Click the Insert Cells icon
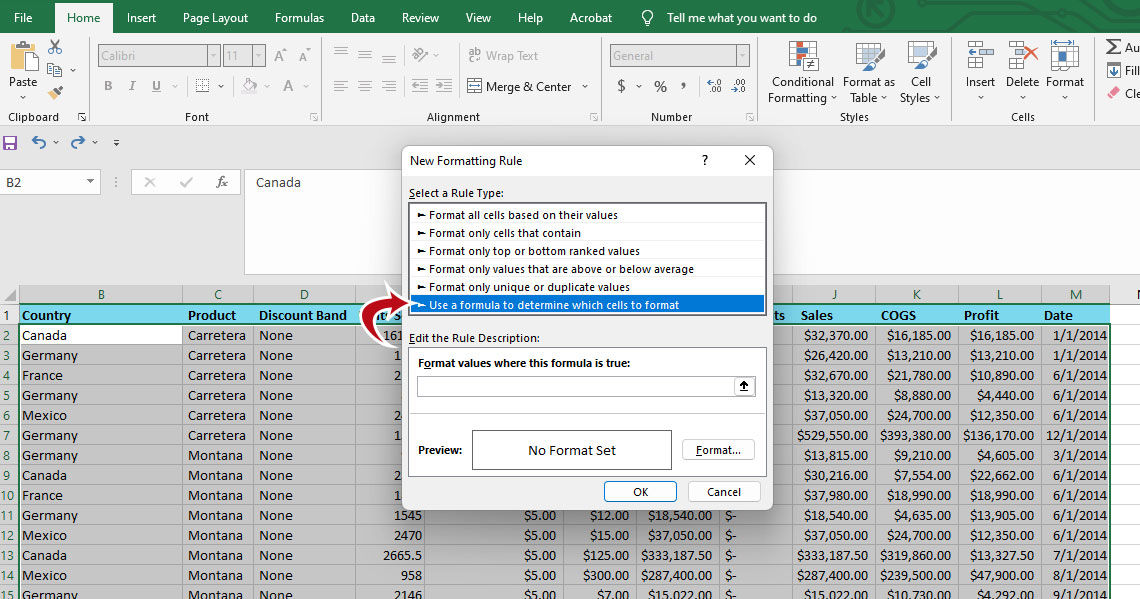 pyautogui.click(x=979, y=60)
